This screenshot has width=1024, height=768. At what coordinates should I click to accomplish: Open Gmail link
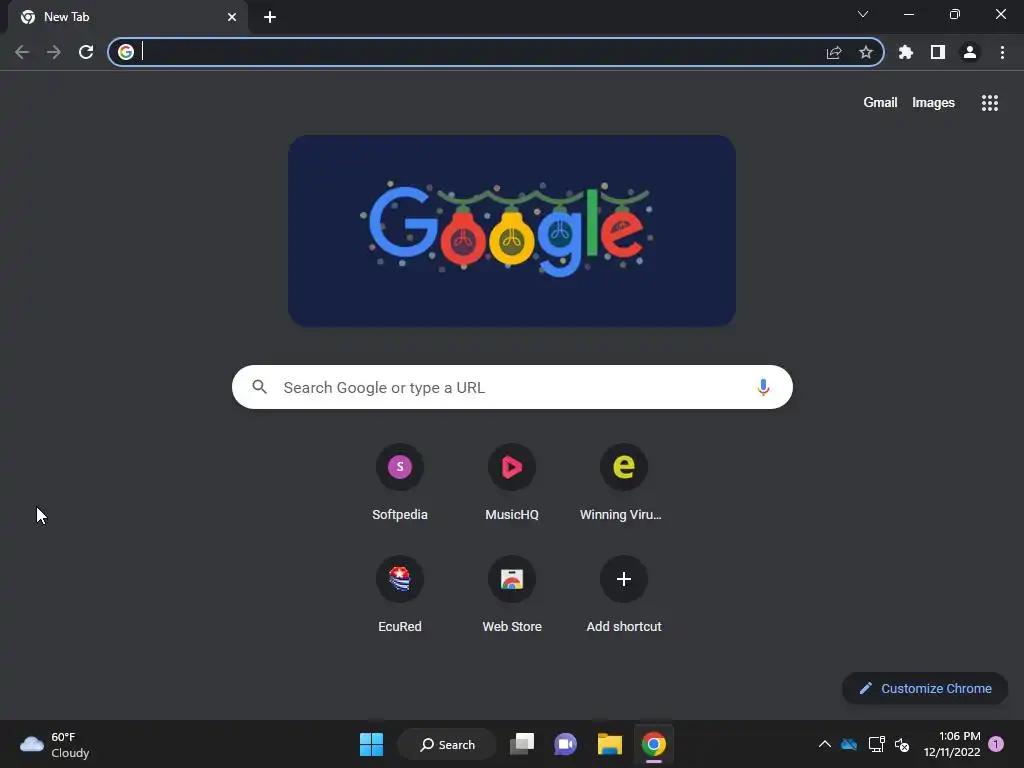pos(880,103)
